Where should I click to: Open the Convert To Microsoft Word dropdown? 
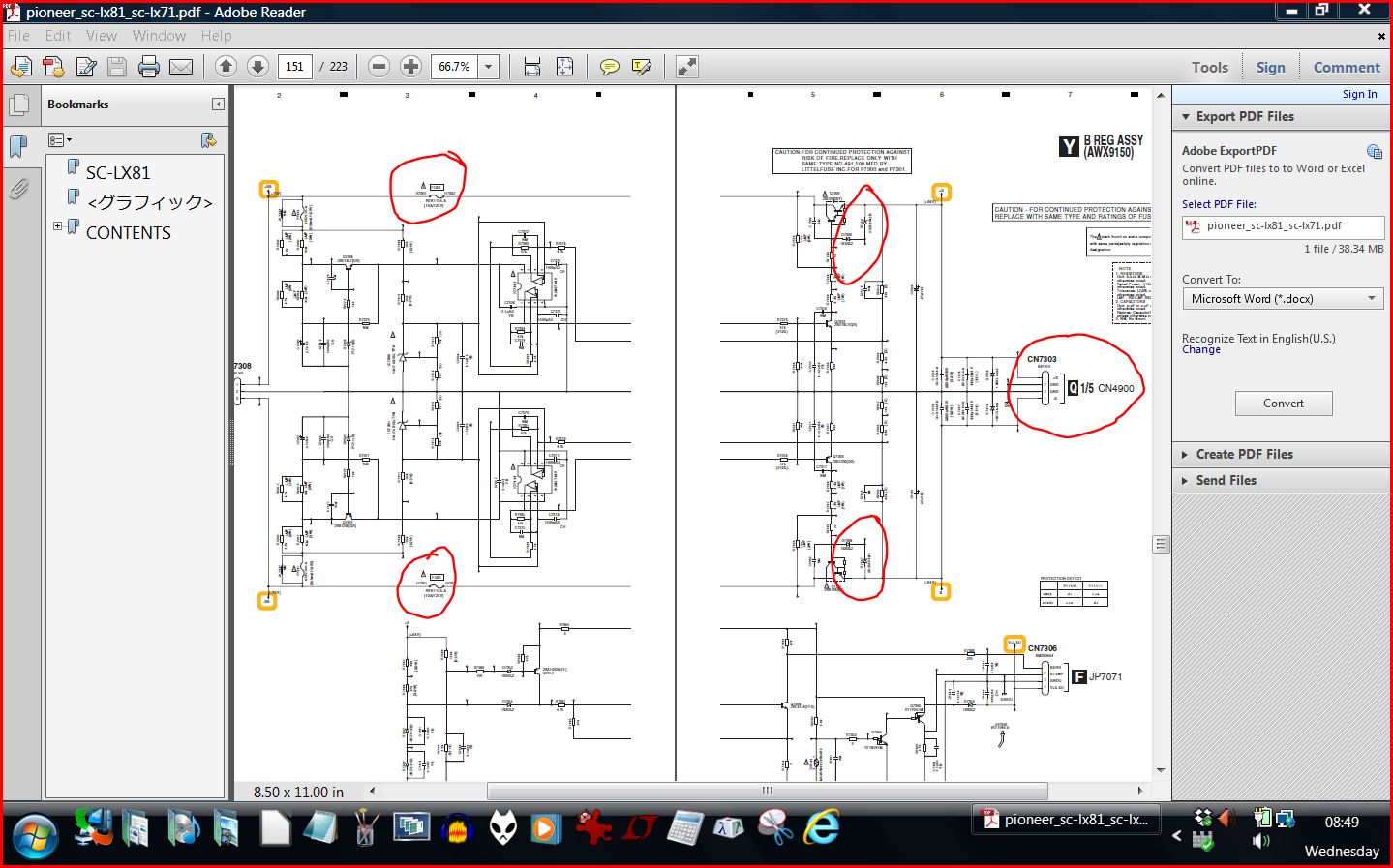pyautogui.click(x=1283, y=299)
